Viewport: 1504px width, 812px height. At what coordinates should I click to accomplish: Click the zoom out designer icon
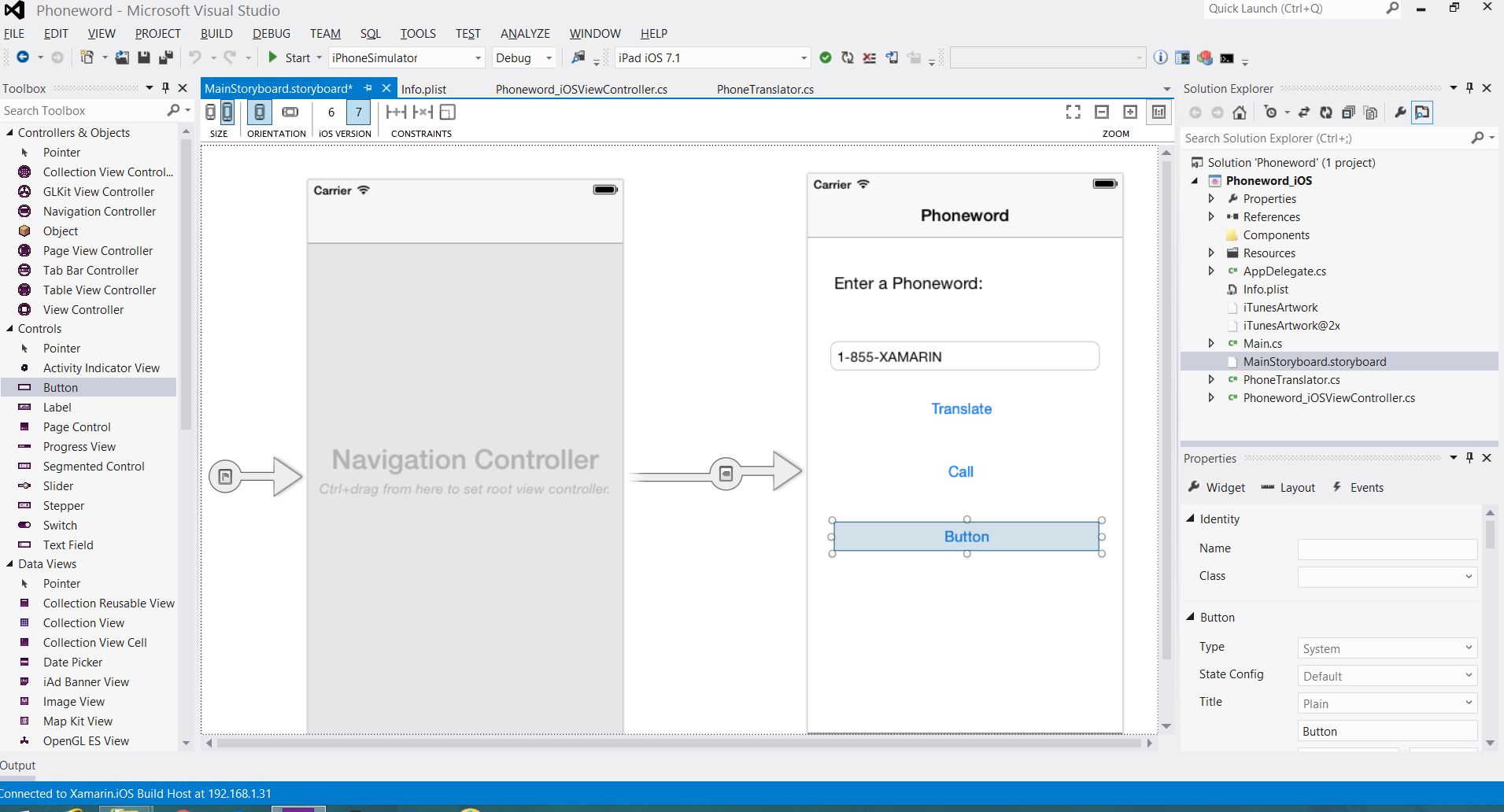1102,113
